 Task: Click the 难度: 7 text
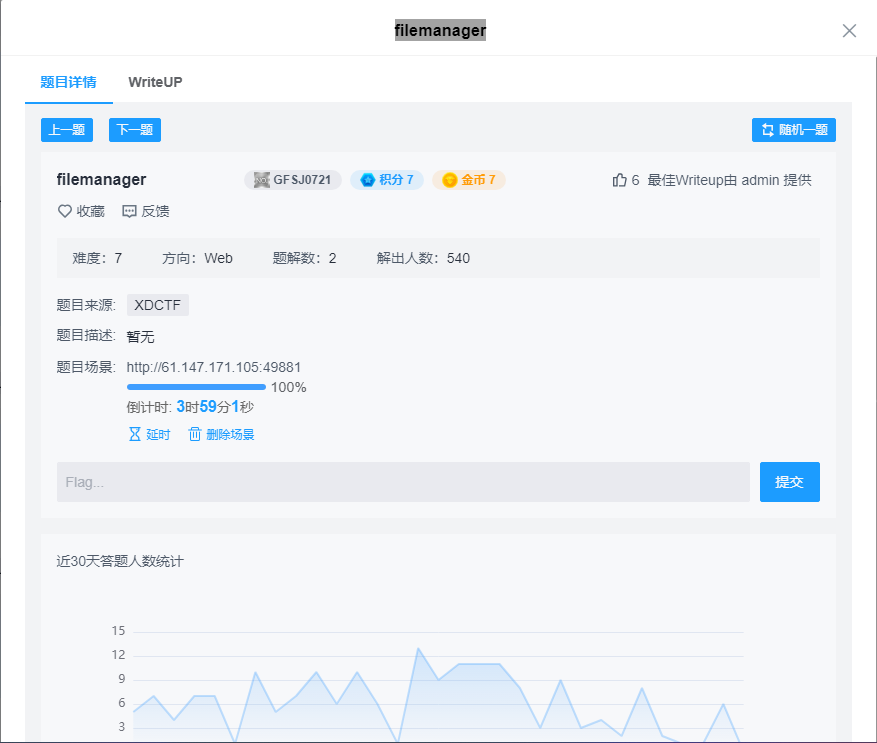[97, 258]
